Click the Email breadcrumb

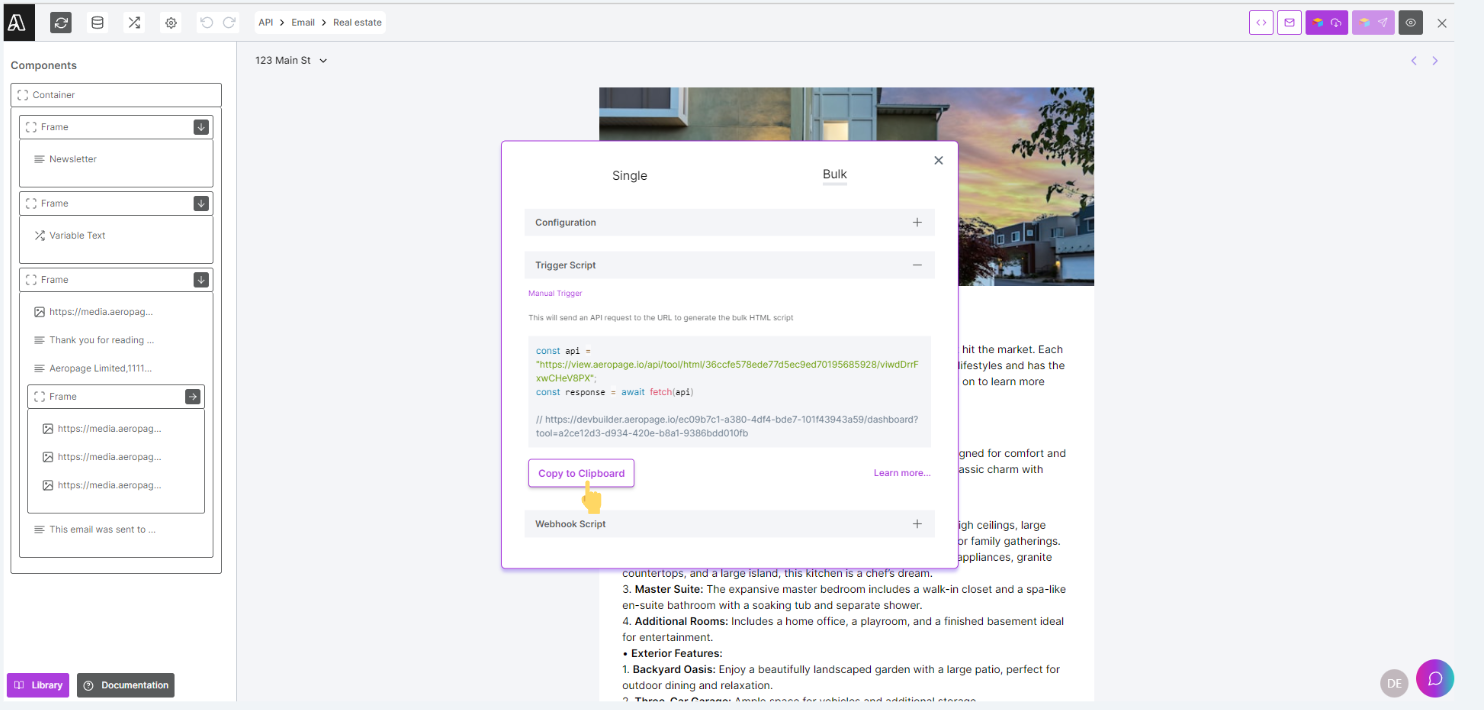303,22
